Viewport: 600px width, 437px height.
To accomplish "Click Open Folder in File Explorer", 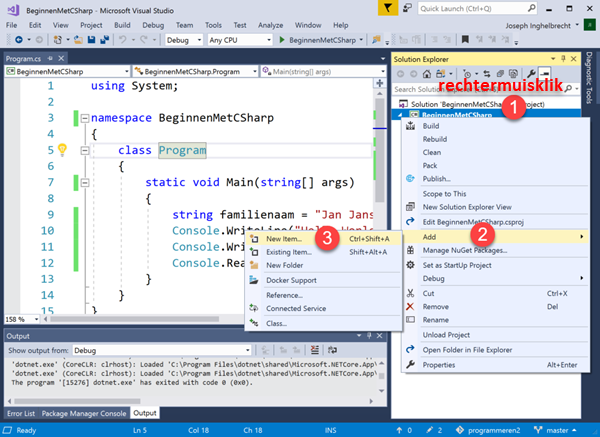I will click(x=496, y=350).
